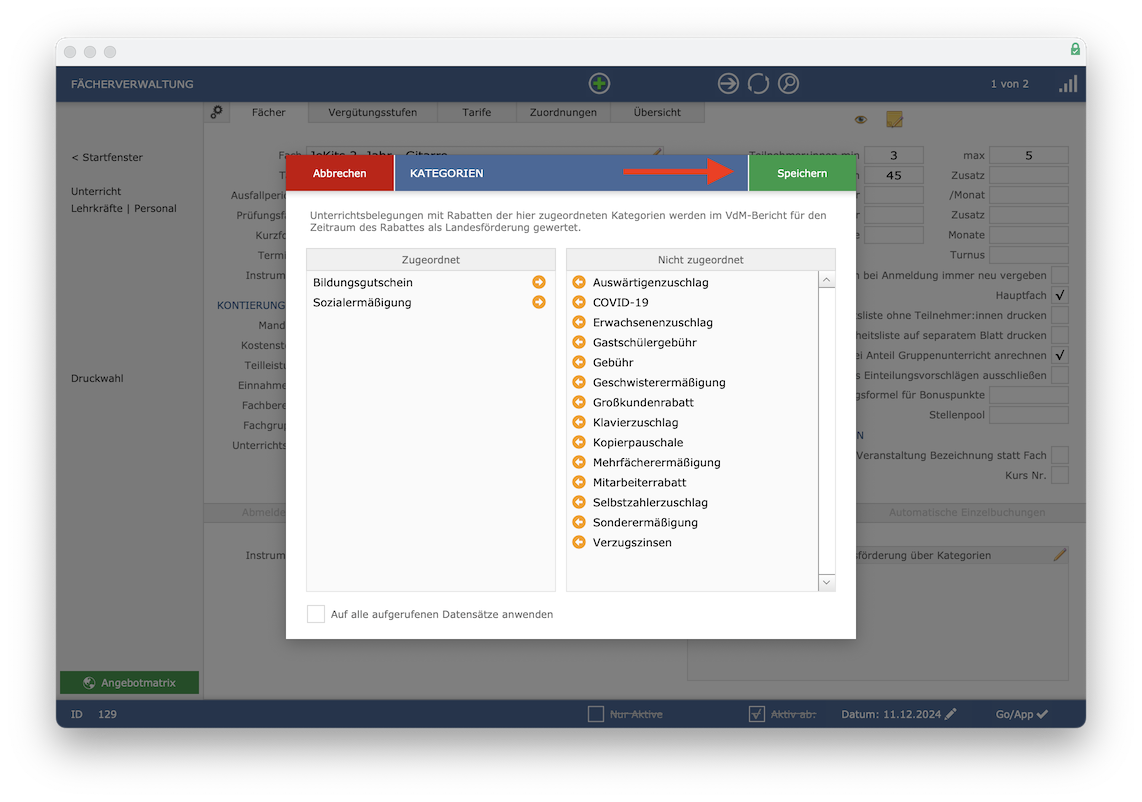Toggle 'Veranstaltung Bezeichnung statt Fach' checkbox
Image resolution: width=1142 pixels, height=802 pixels.
pyautogui.click(x=1060, y=455)
